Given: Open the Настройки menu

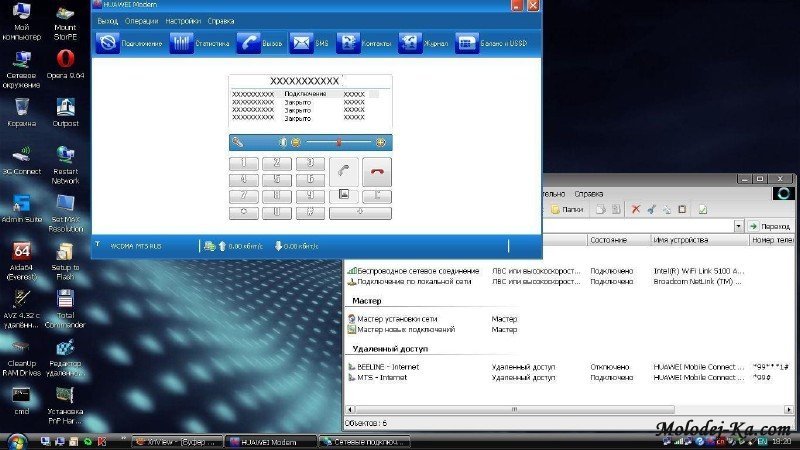Looking at the screenshot, I should point(182,20).
